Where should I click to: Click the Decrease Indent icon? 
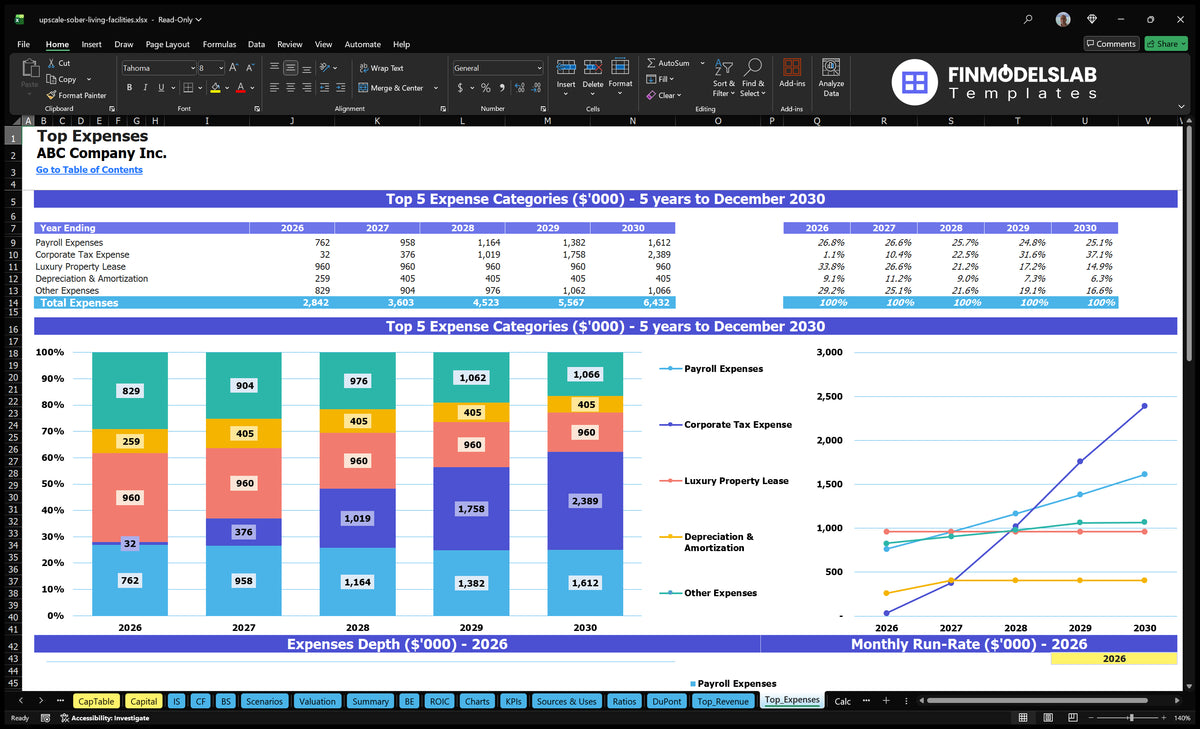(324, 88)
